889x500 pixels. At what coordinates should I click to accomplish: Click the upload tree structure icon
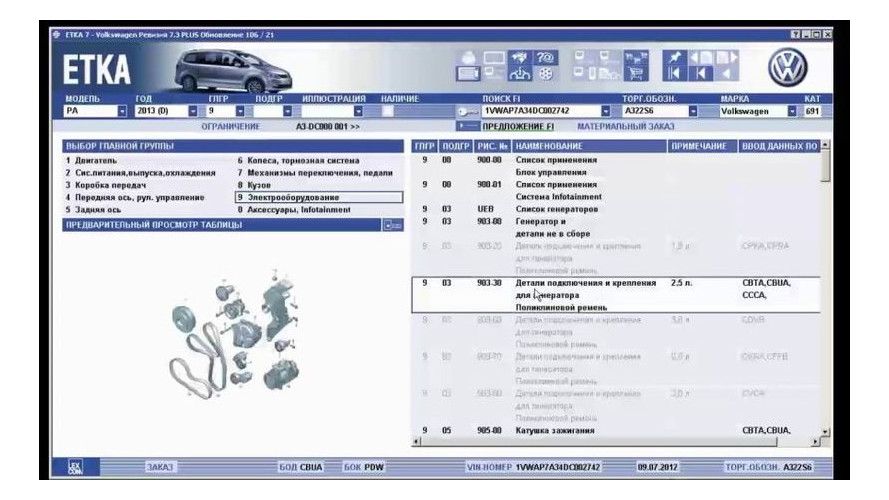(x=520, y=74)
